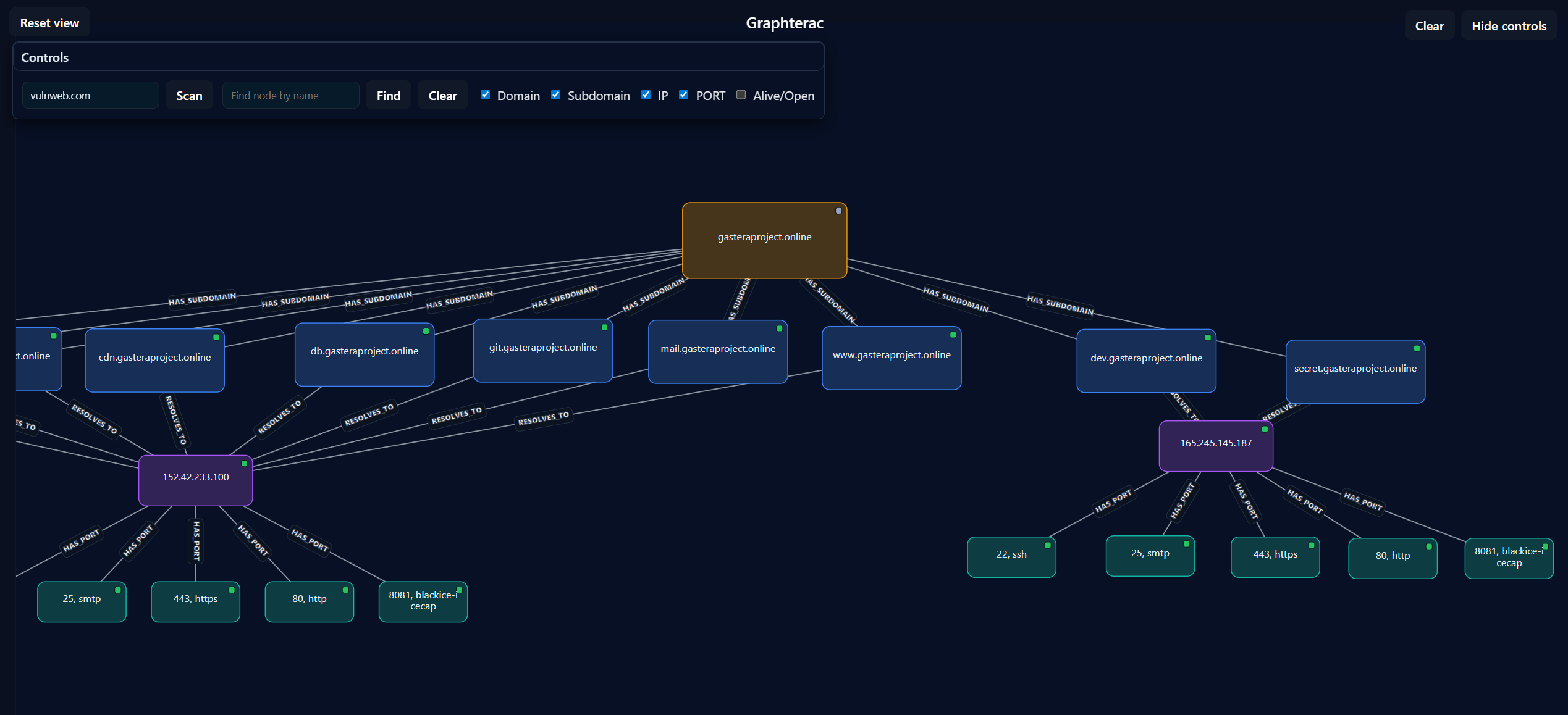This screenshot has height=715, width=1568.
Task: Disable the PORT filter checkbox
Action: coord(684,94)
